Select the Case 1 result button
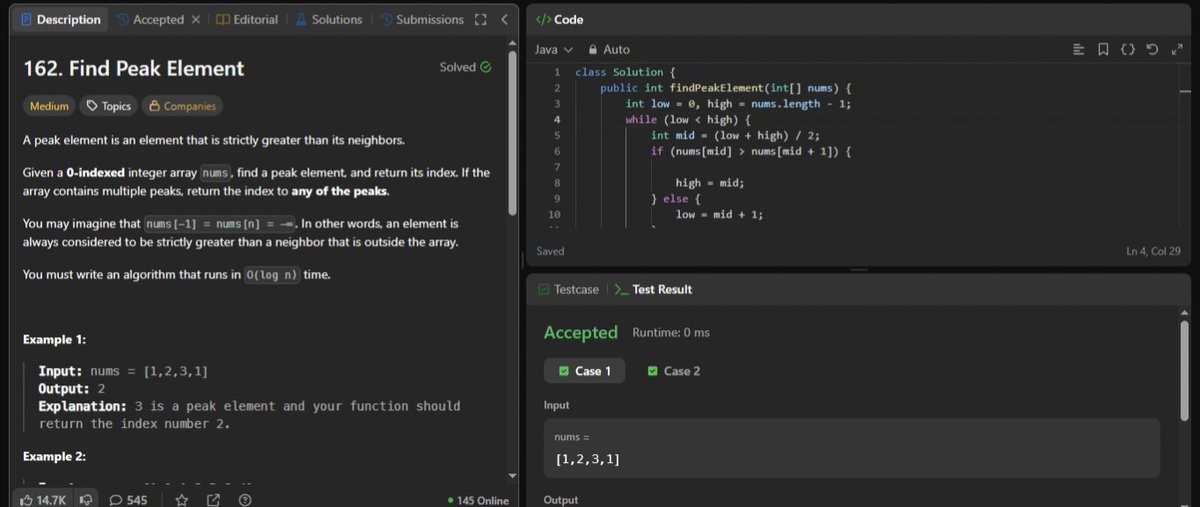Image resolution: width=1200 pixels, height=507 pixels. 585,371
